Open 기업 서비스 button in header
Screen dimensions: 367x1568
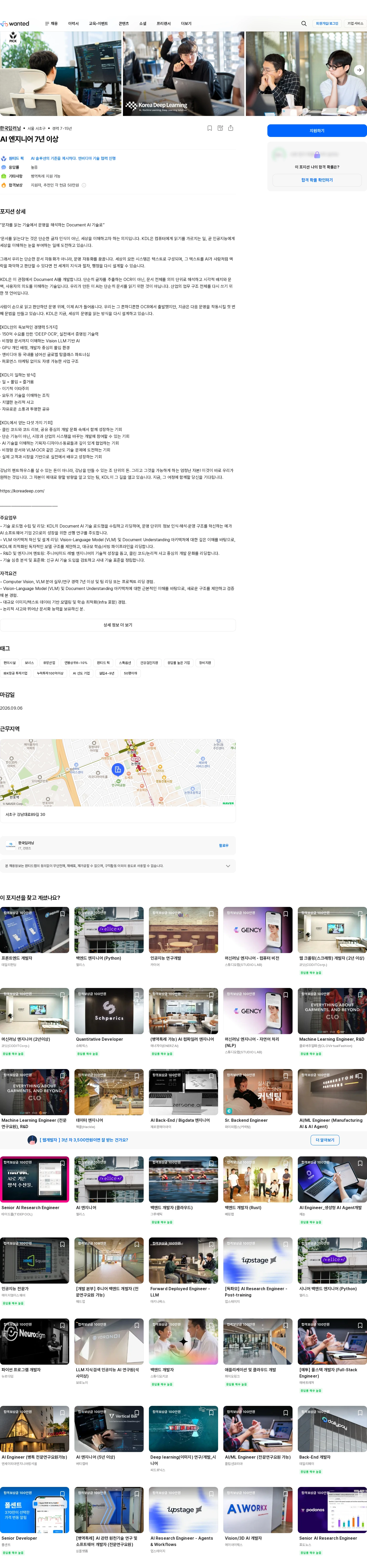tap(355, 24)
